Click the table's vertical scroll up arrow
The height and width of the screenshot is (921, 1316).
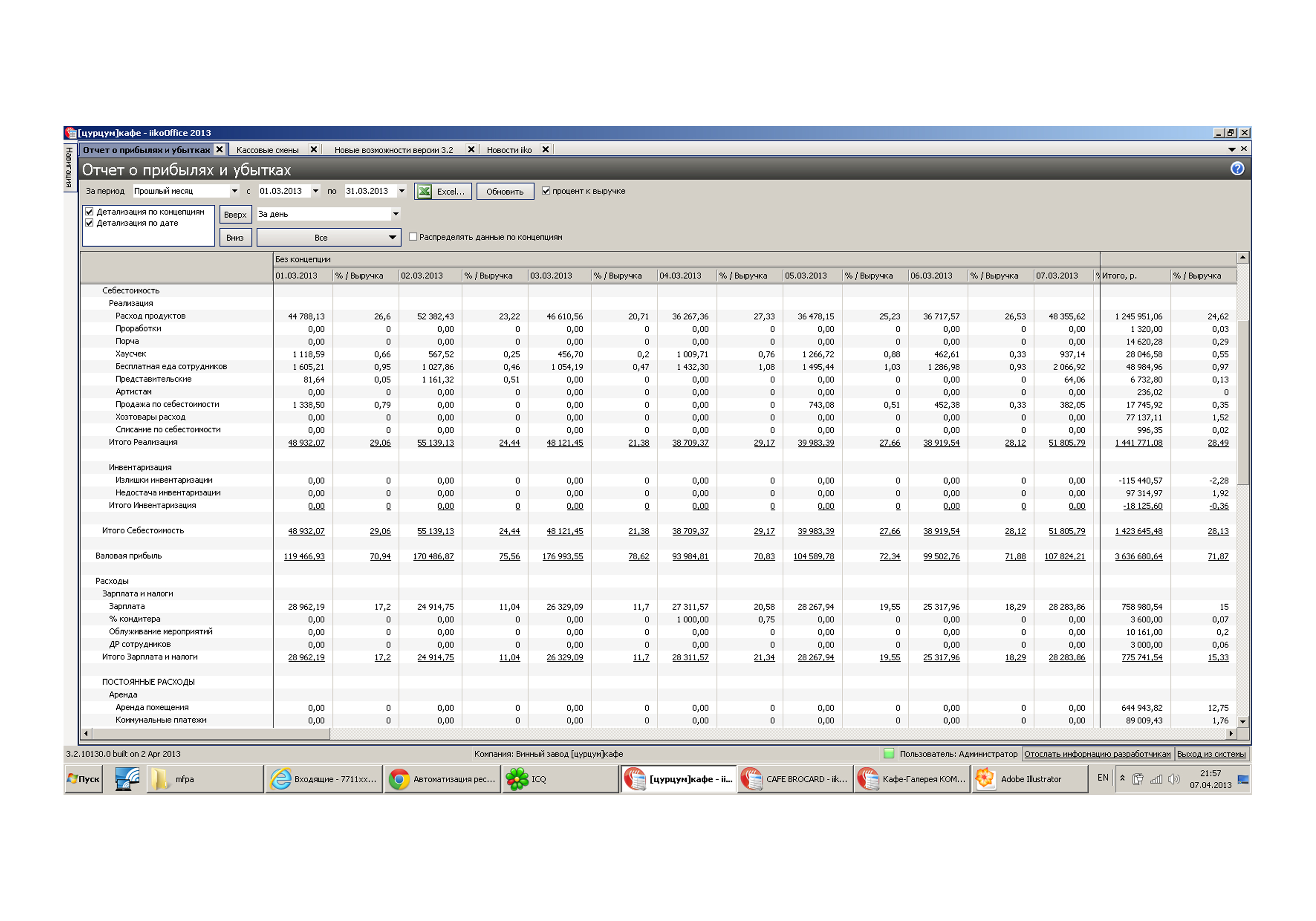click(x=1242, y=258)
